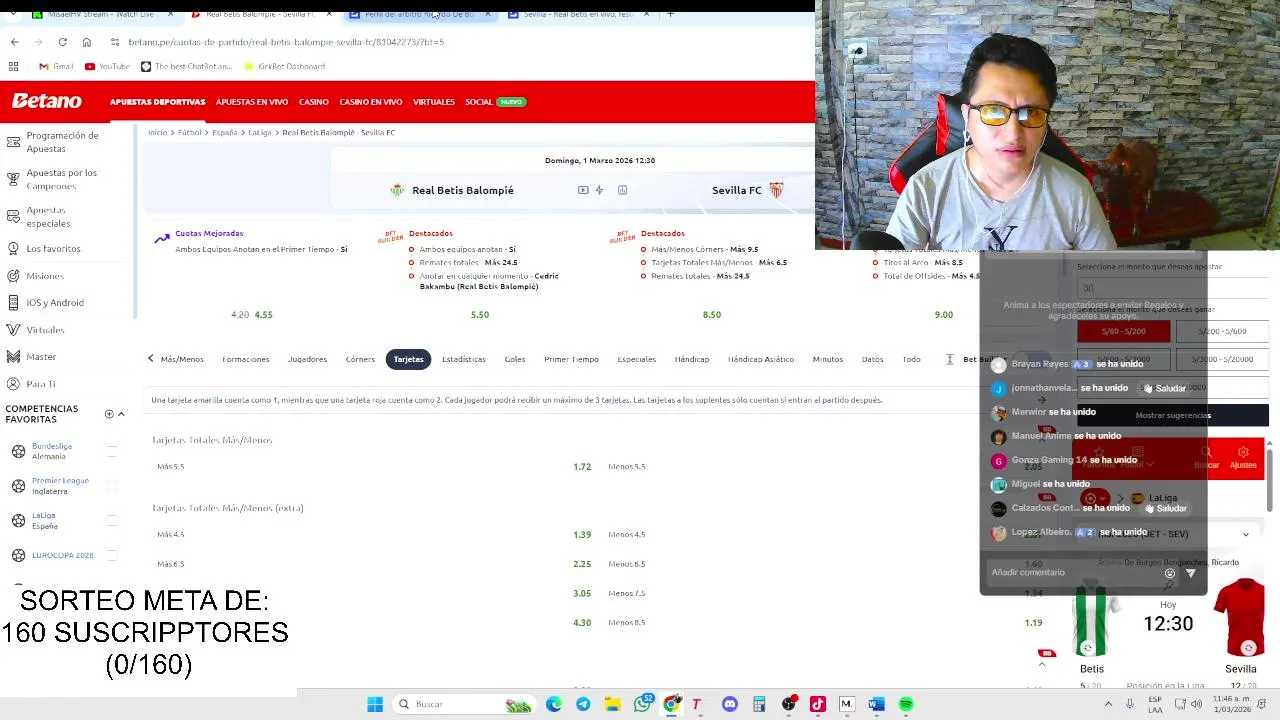1280x720 pixels.
Task: Click match lightning stats icon
Action: tap(599, 190)
